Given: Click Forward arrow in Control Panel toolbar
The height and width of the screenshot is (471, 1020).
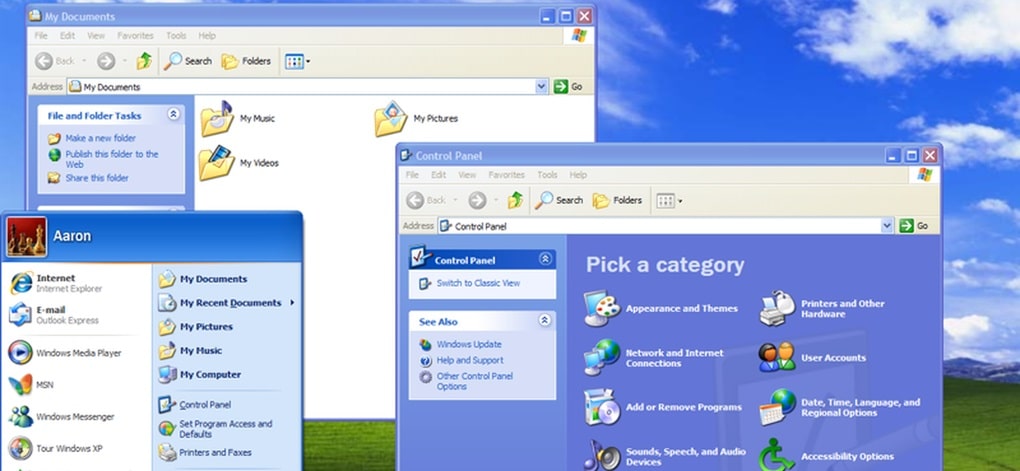Looking at the screenshot, I should 477,200.
